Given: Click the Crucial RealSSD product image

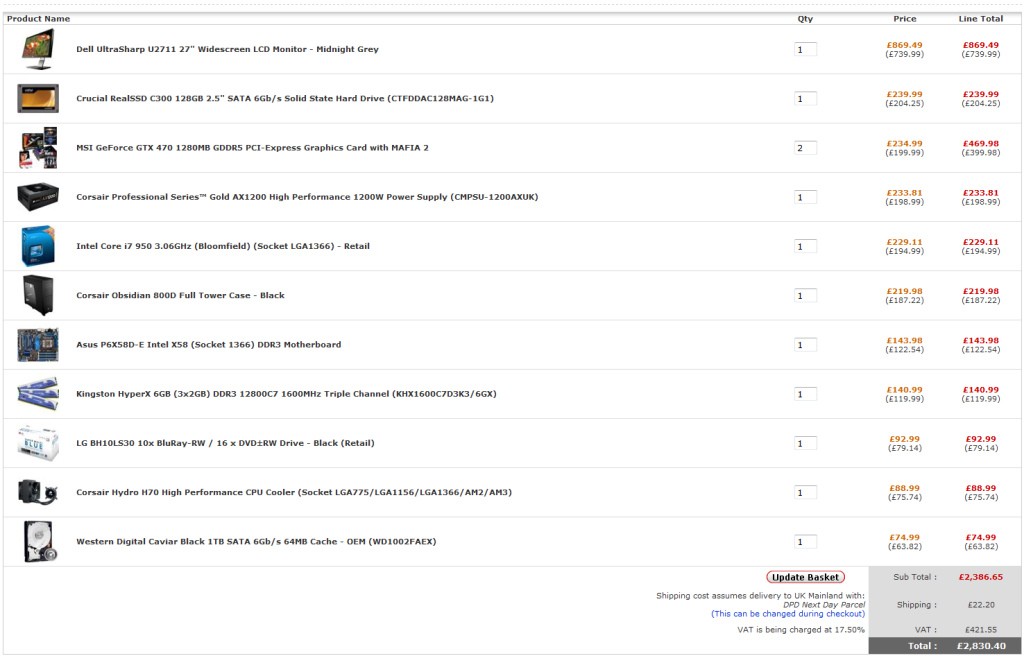Looking at the screenshot, I should tap(38, 98).
